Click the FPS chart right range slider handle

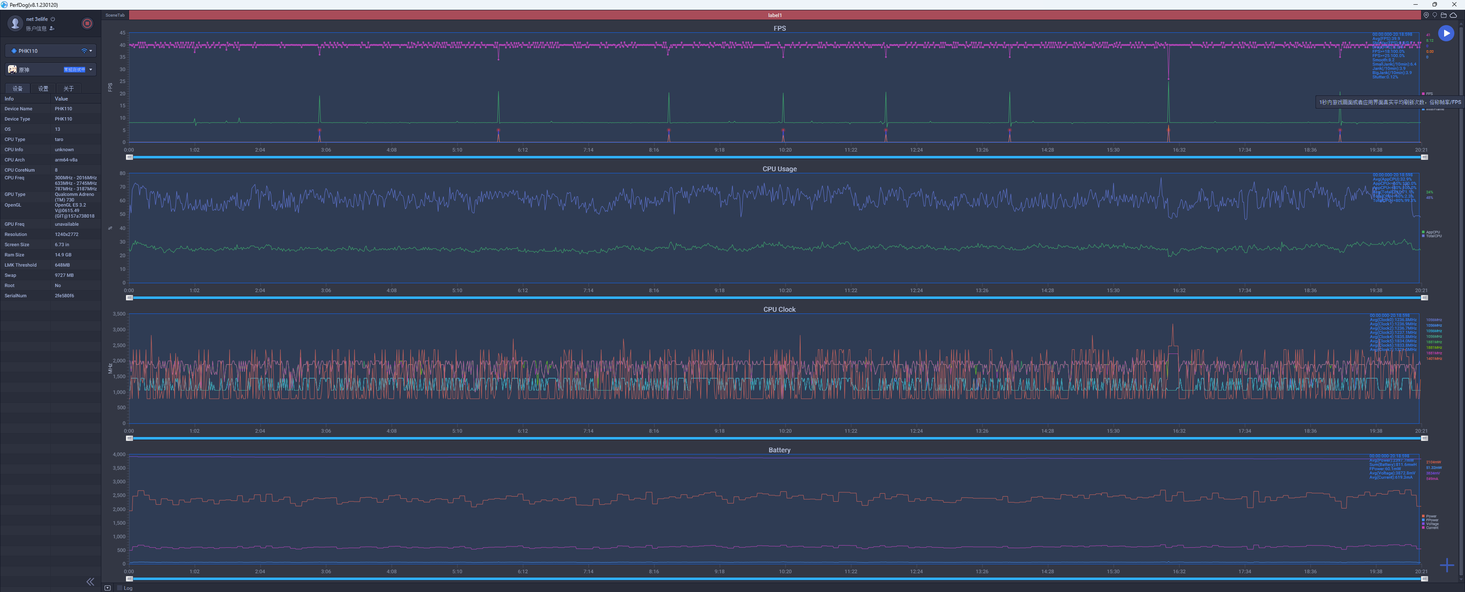coord(1425,157)
